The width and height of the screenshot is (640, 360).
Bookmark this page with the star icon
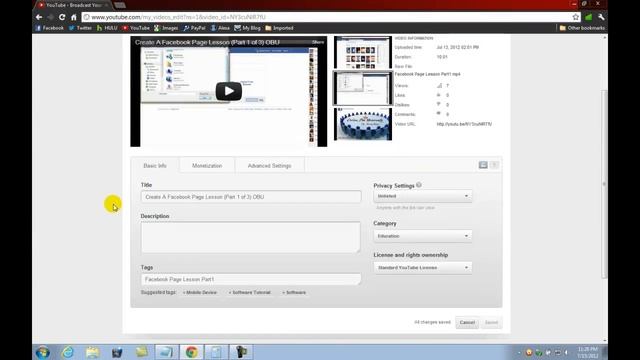(x=576, y=17)
